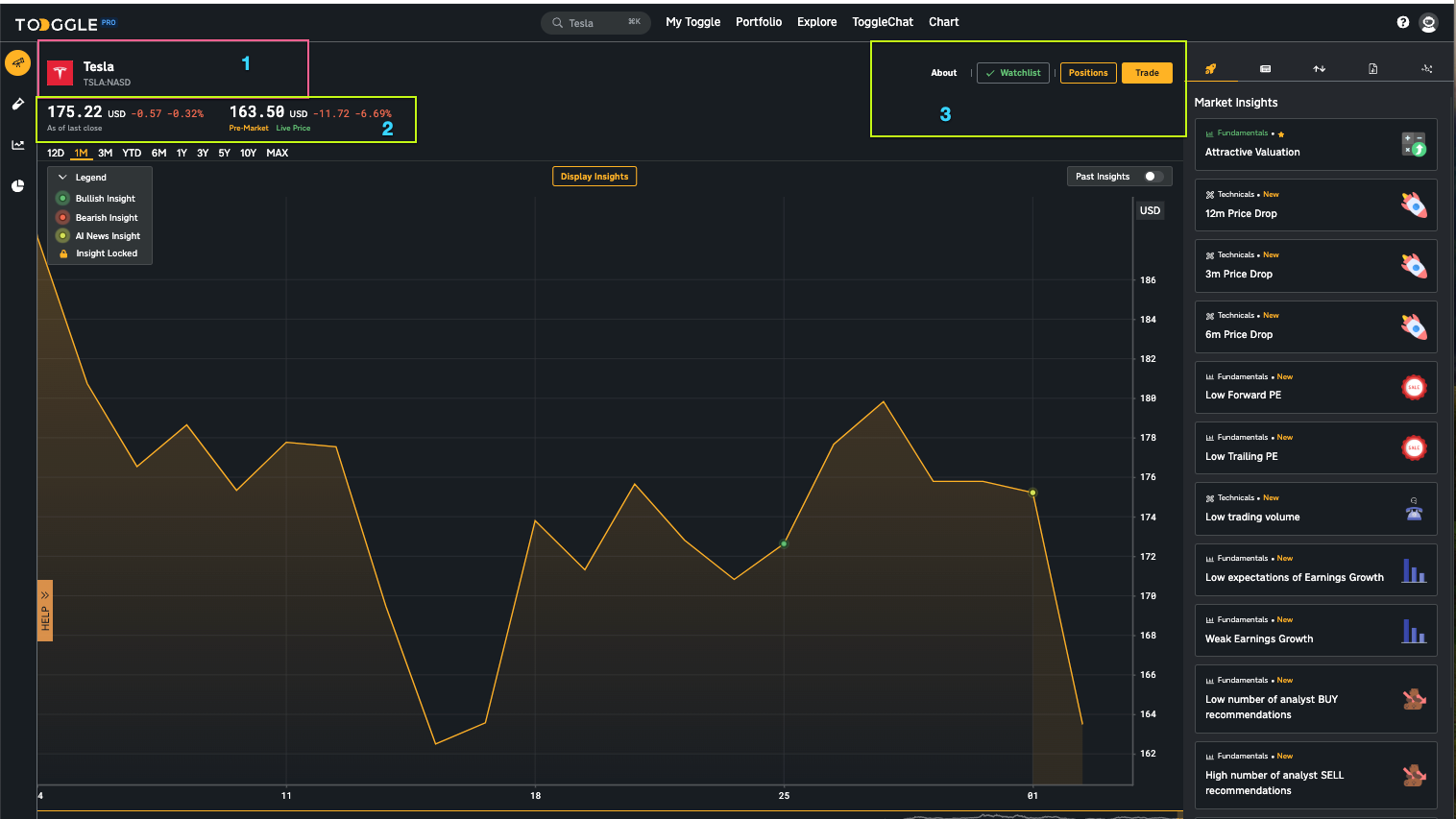
Task: Click the Display Insights button
Action: [595, 177]
